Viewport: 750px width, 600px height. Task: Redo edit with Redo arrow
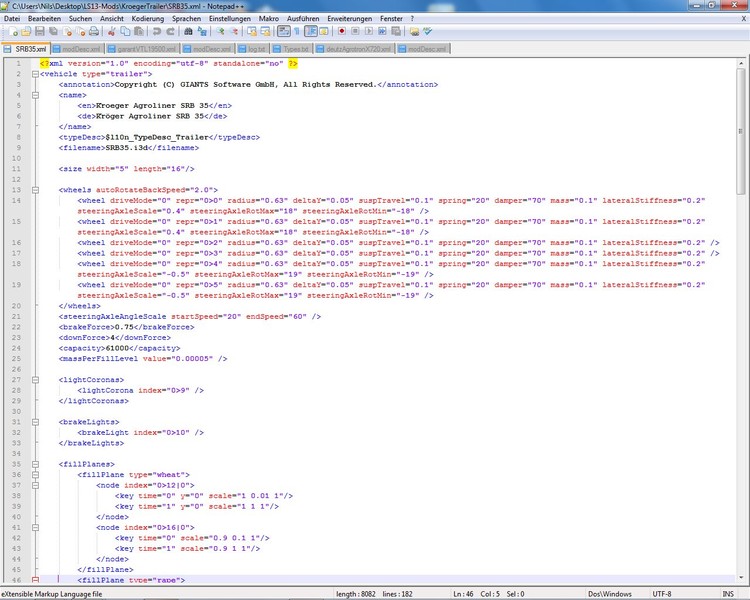[170, 32]
